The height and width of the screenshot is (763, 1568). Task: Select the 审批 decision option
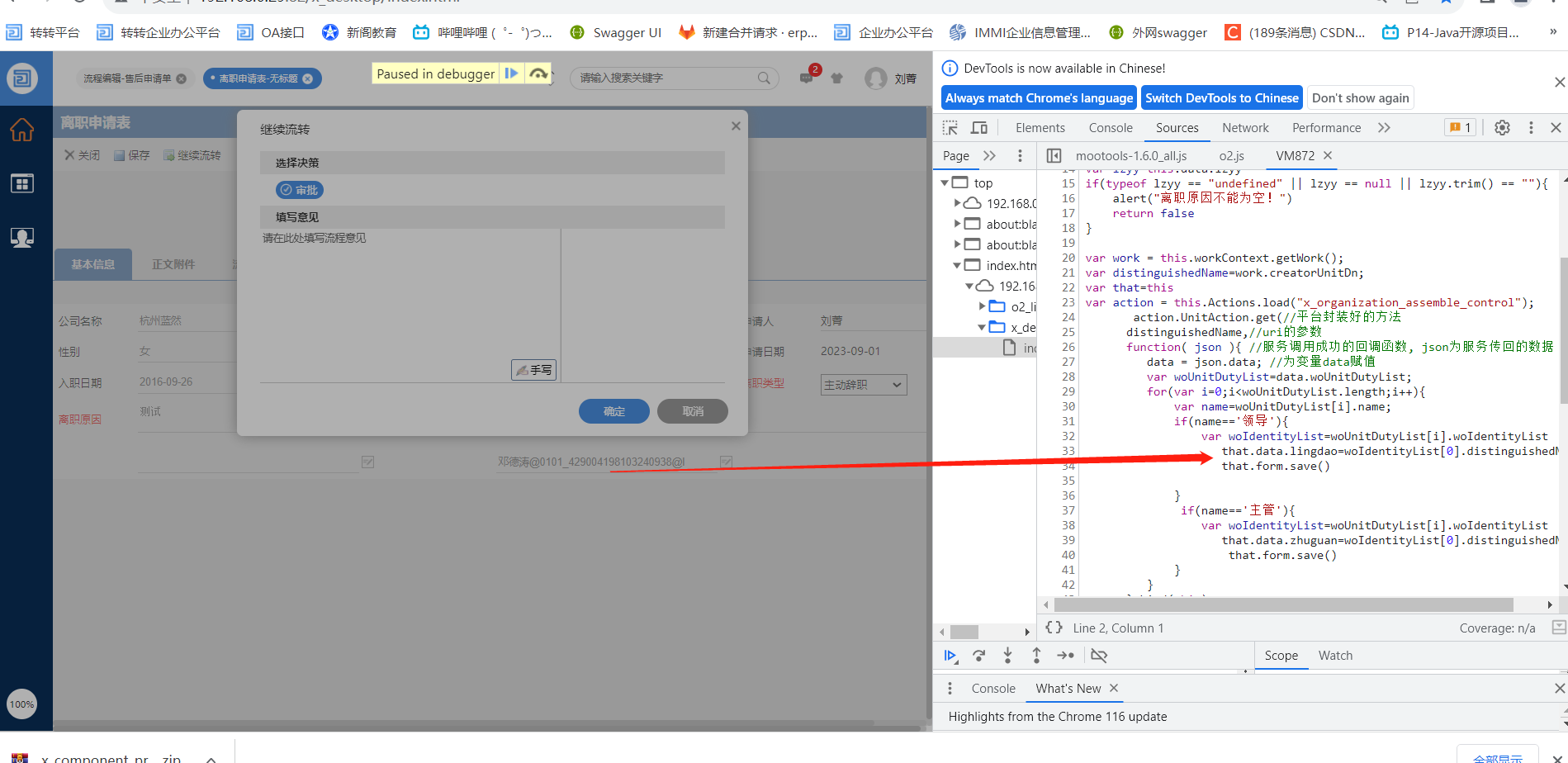pos(299,190)
